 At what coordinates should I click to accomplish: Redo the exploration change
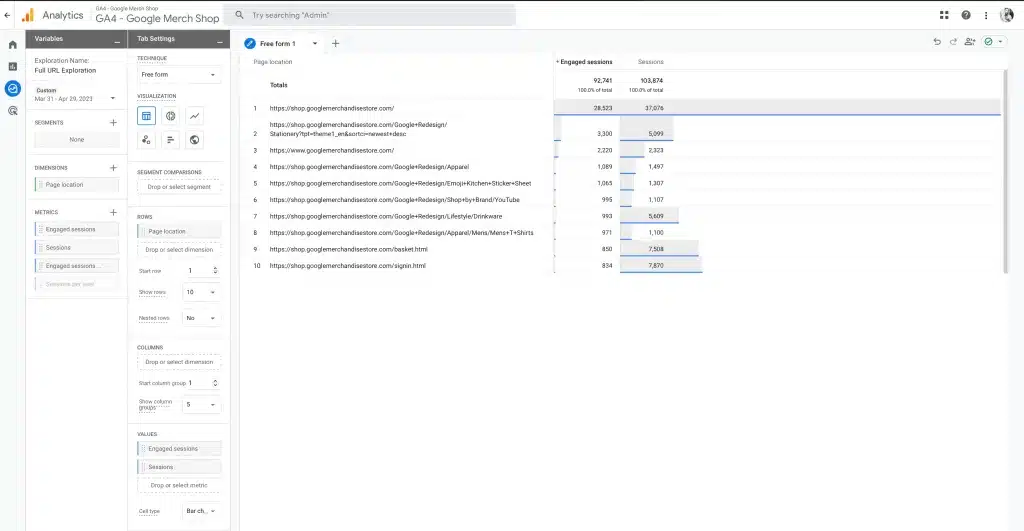click(953, 42)
